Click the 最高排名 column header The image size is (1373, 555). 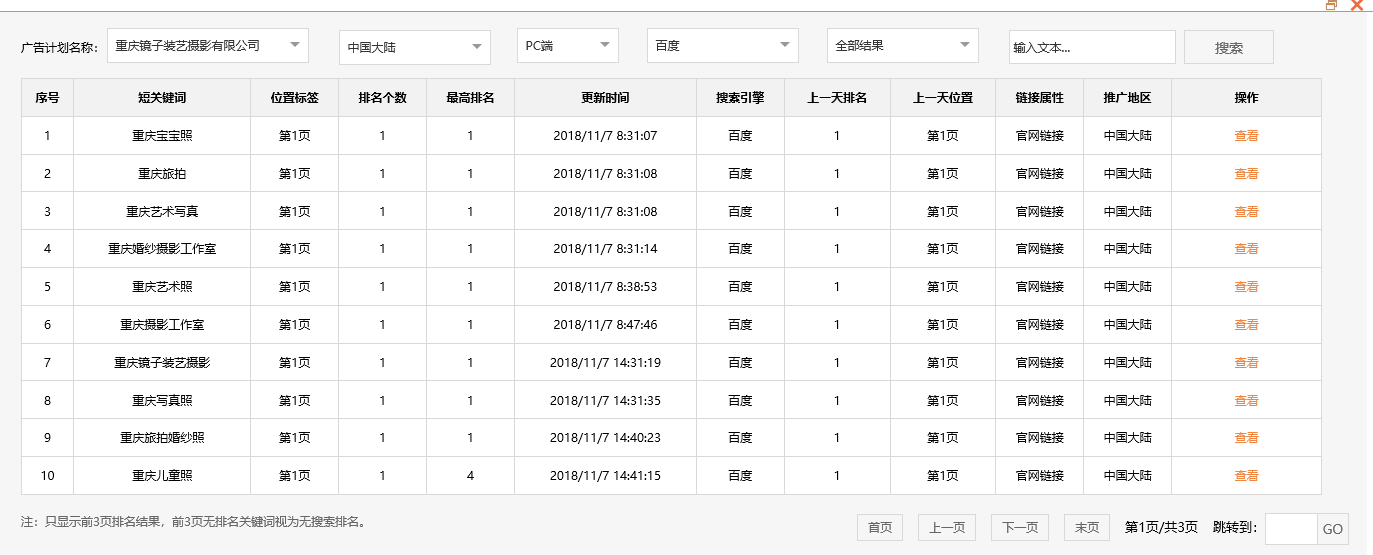click(471, 98)
